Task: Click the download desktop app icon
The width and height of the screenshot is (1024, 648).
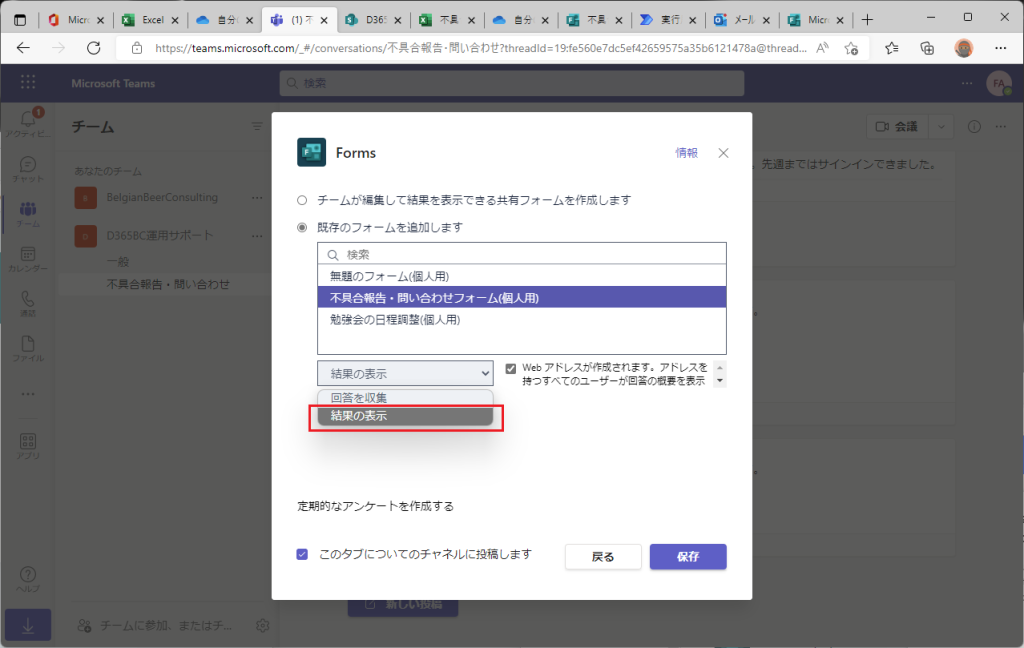Action: 27,625
